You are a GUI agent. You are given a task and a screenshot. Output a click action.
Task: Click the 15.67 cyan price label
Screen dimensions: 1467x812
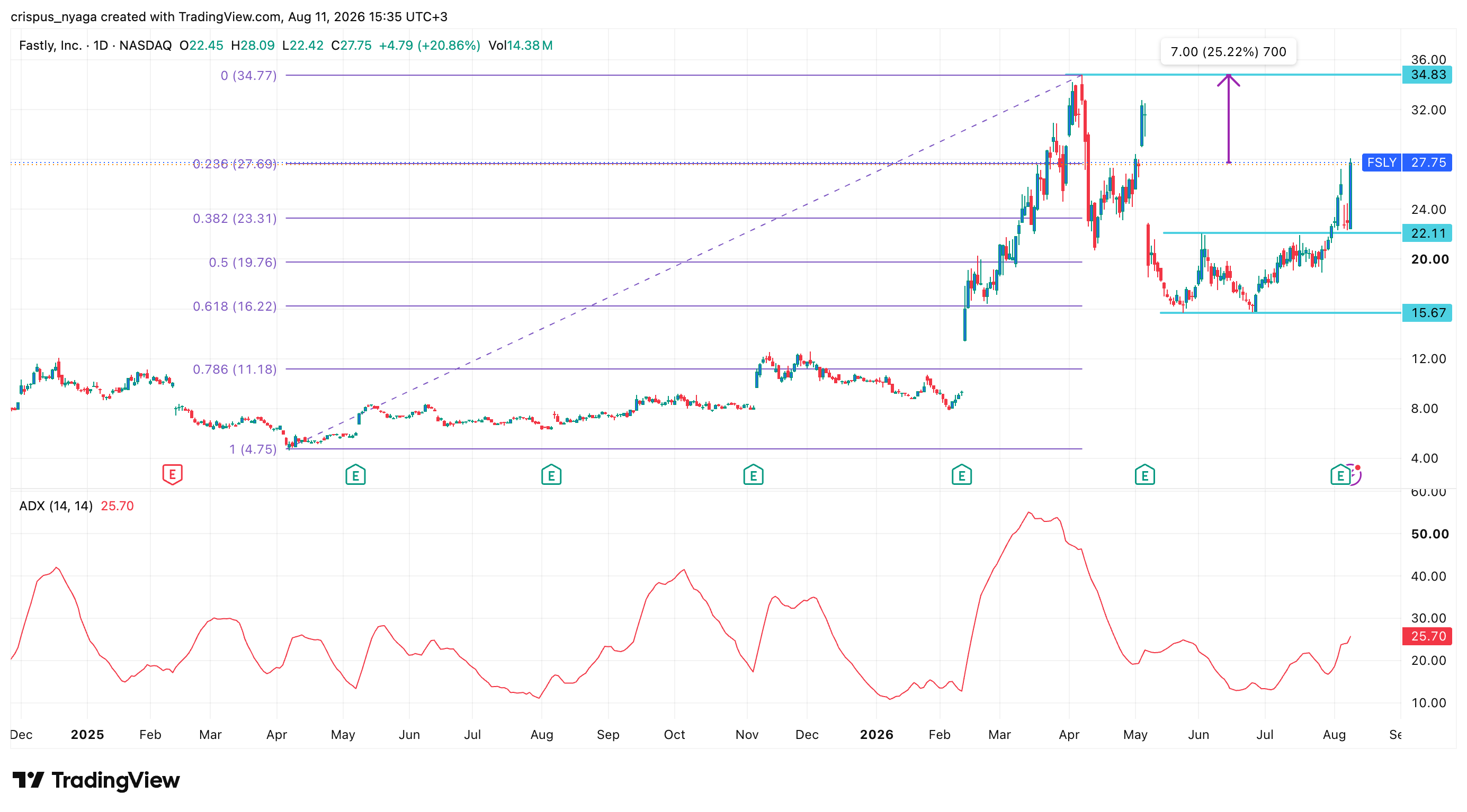coord(1427,312)
